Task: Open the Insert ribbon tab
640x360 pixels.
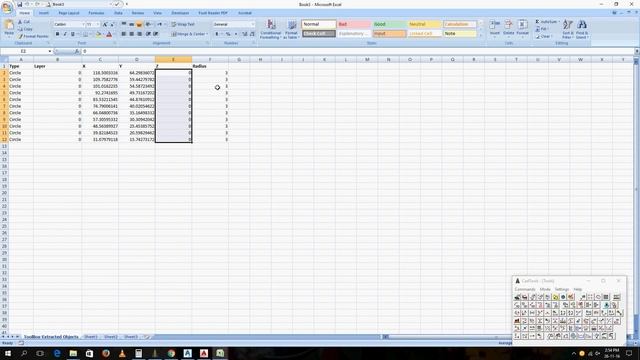Action: point(44,13)
